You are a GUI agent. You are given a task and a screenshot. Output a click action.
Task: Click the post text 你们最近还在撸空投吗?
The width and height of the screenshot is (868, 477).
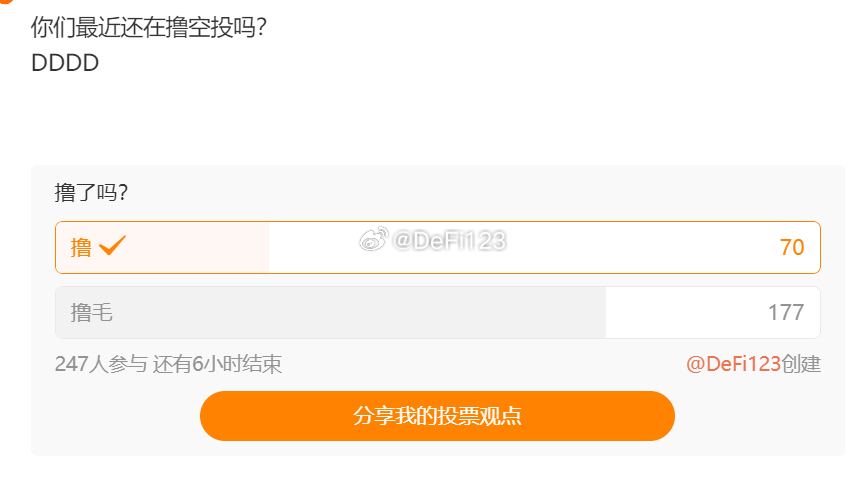coord(149,27)
